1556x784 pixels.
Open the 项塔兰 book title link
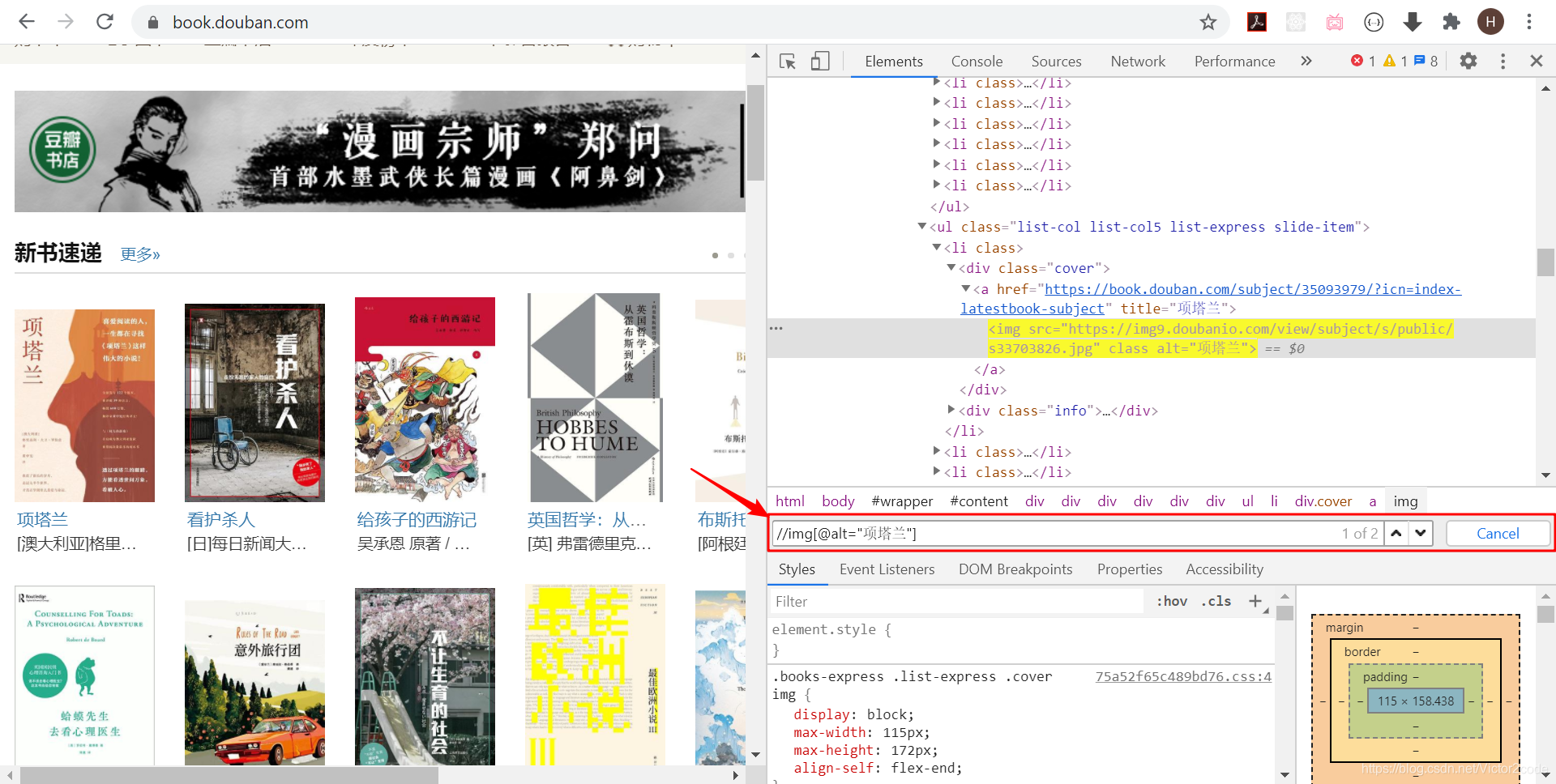[43, 520]
